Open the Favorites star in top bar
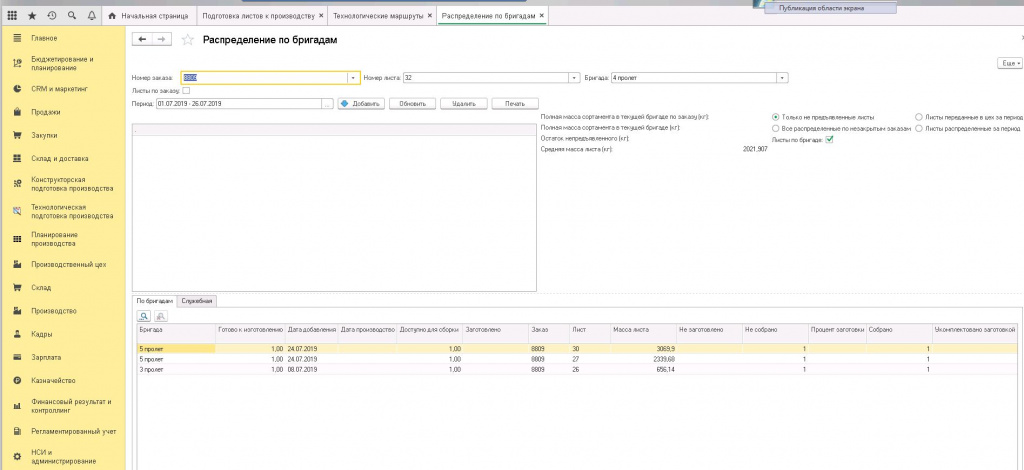 coord(32,15)
